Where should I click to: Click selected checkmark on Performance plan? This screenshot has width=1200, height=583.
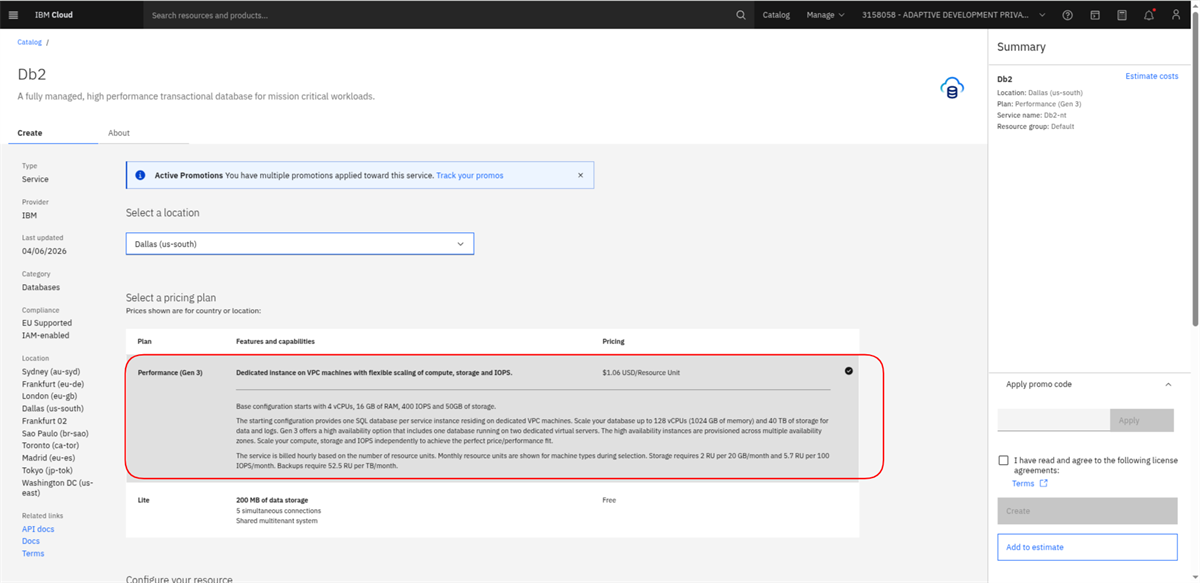click(849, 371)
